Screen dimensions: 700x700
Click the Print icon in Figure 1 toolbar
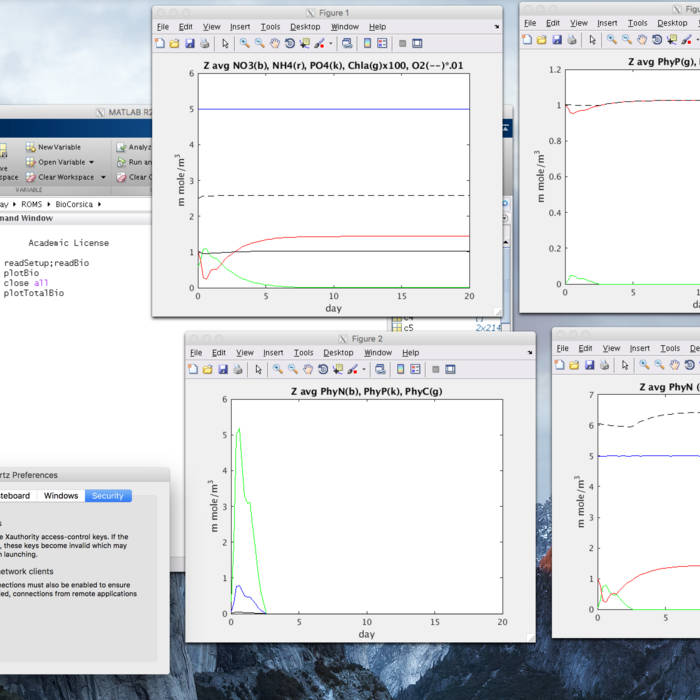click(x=205, y=43)
